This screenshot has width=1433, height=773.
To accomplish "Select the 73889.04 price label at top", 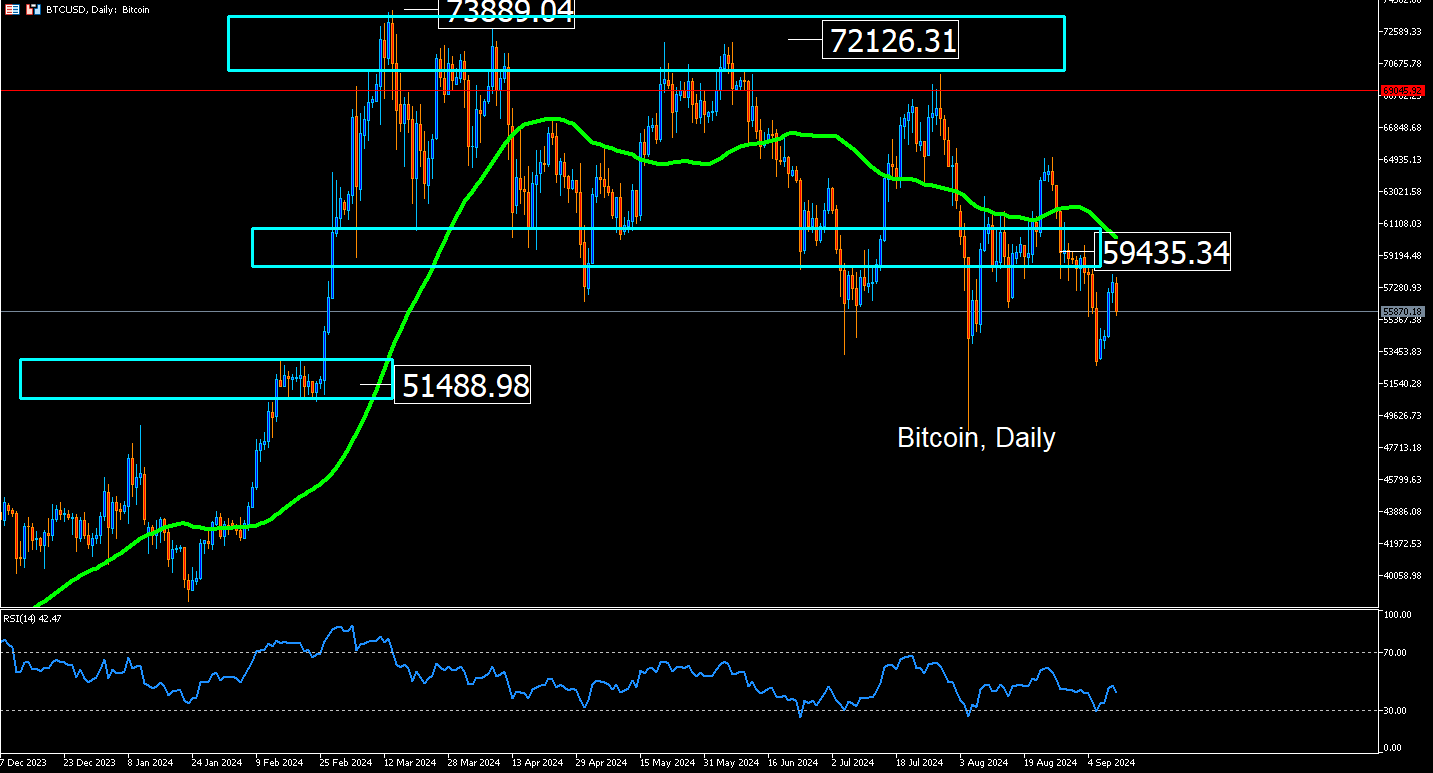I will tap(507, 12).
